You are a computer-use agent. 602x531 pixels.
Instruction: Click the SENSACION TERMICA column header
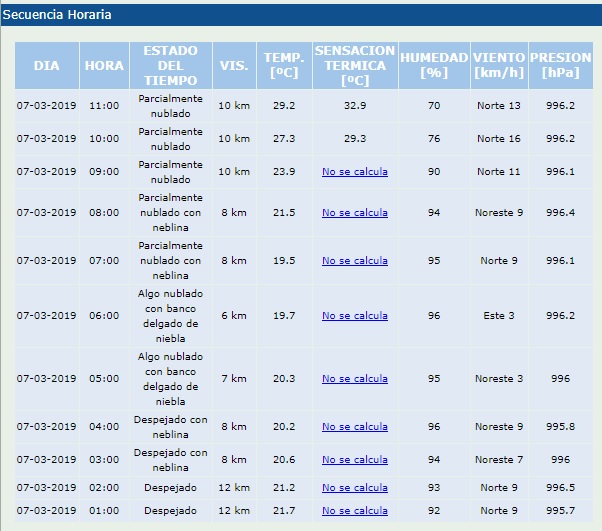point(355,66)
